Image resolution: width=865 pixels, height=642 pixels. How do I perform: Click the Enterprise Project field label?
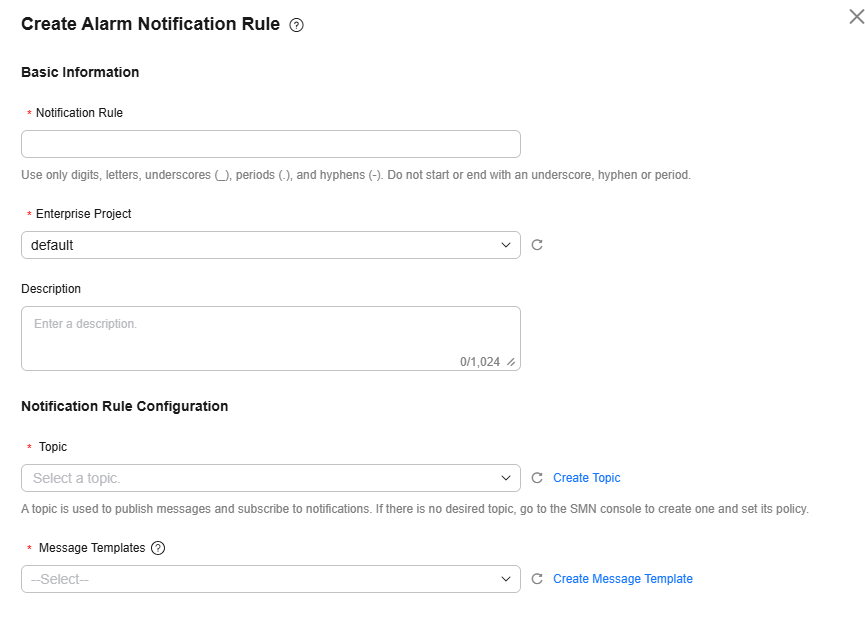click(83, 214)
